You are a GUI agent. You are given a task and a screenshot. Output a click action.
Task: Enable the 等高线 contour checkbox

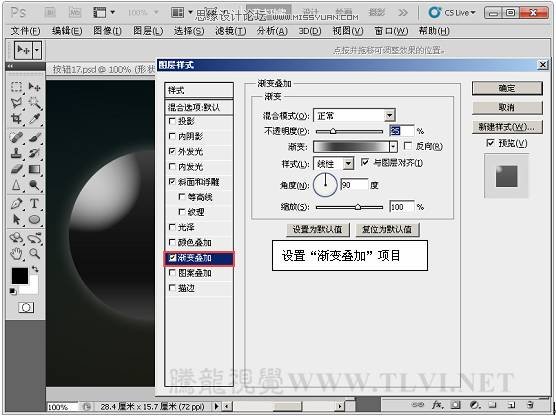pos(182,196)
